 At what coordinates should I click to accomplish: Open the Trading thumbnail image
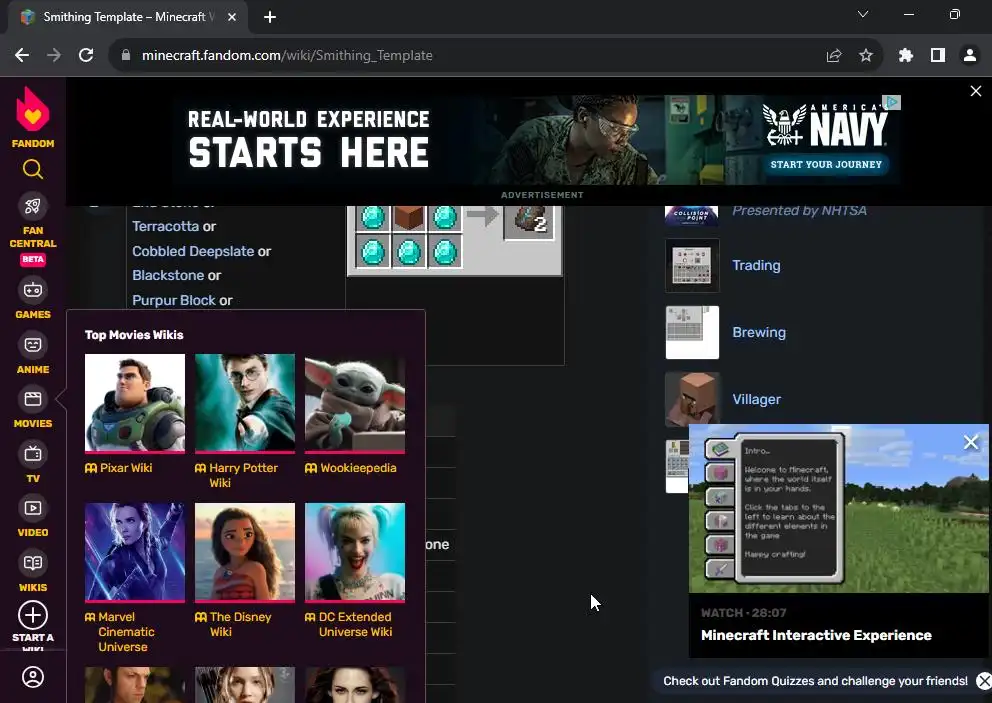click(x=692, y=265)
